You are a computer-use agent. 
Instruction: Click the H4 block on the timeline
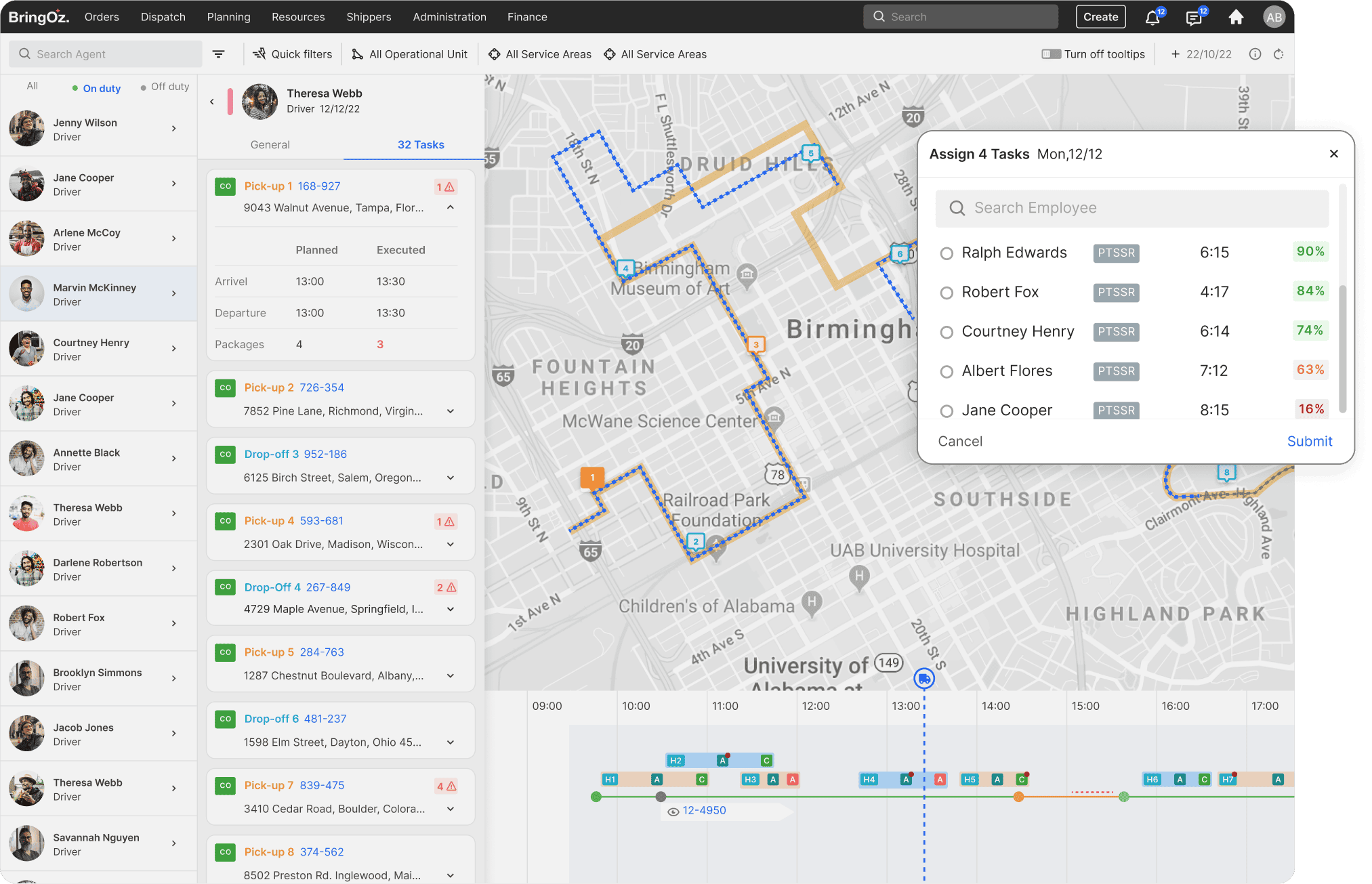tap(869, 780)
